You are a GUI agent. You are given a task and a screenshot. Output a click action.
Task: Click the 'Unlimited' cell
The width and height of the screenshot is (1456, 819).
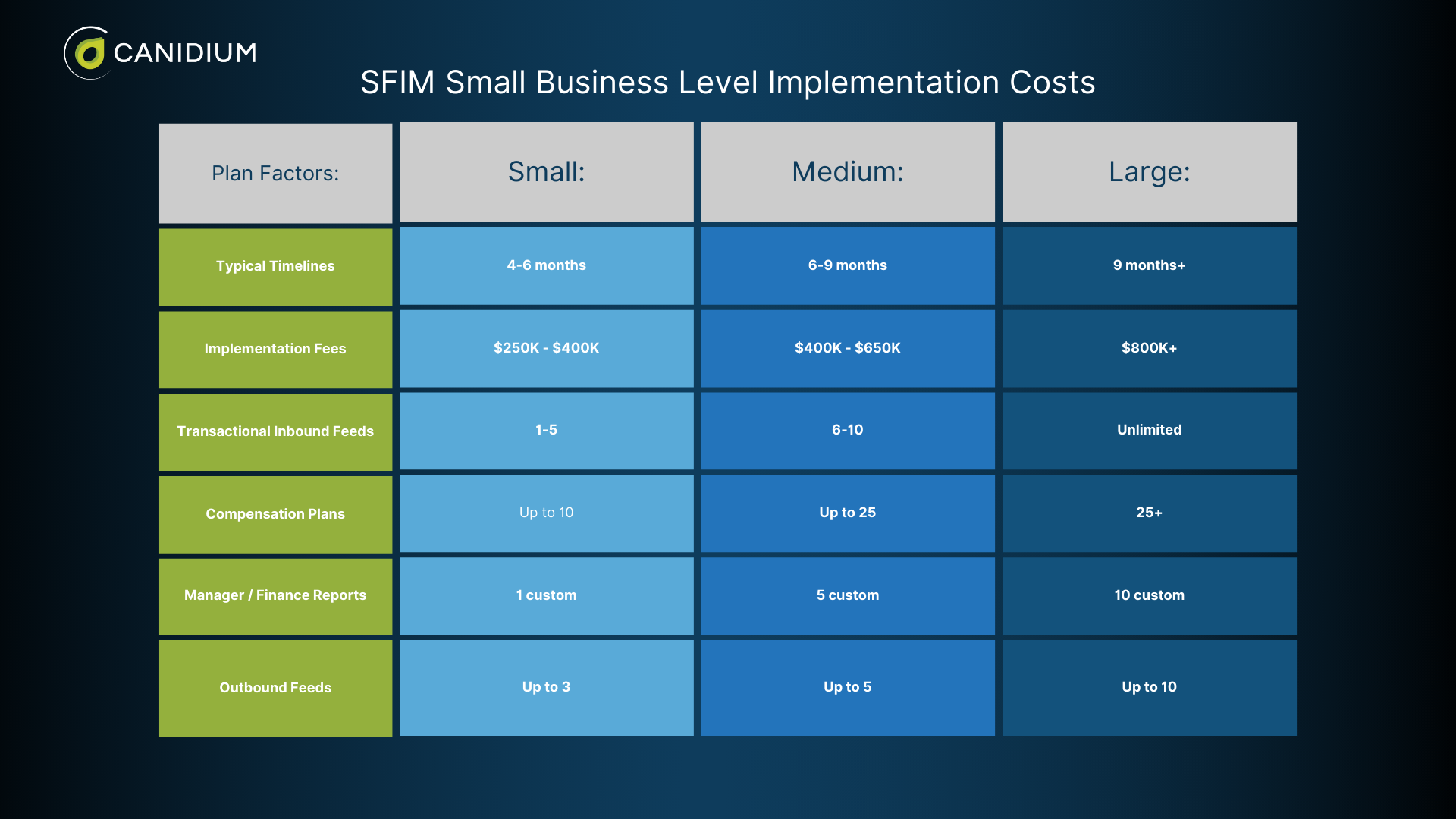coord(1150,431)
